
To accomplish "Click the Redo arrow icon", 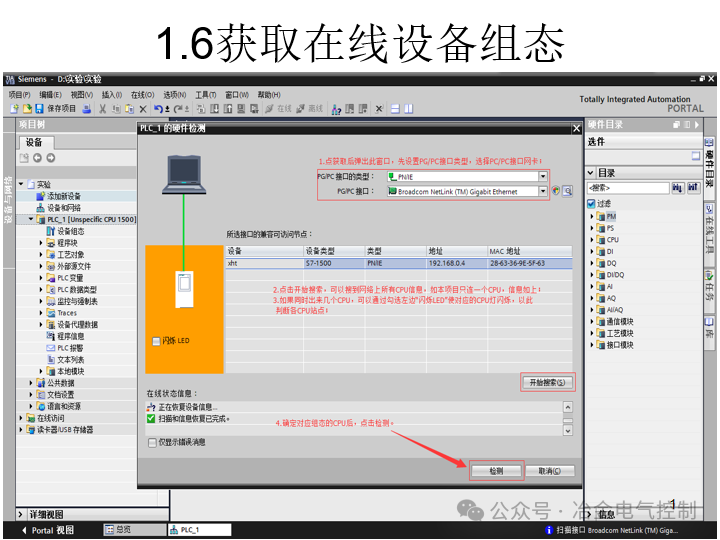I will (x=178, y=109).
